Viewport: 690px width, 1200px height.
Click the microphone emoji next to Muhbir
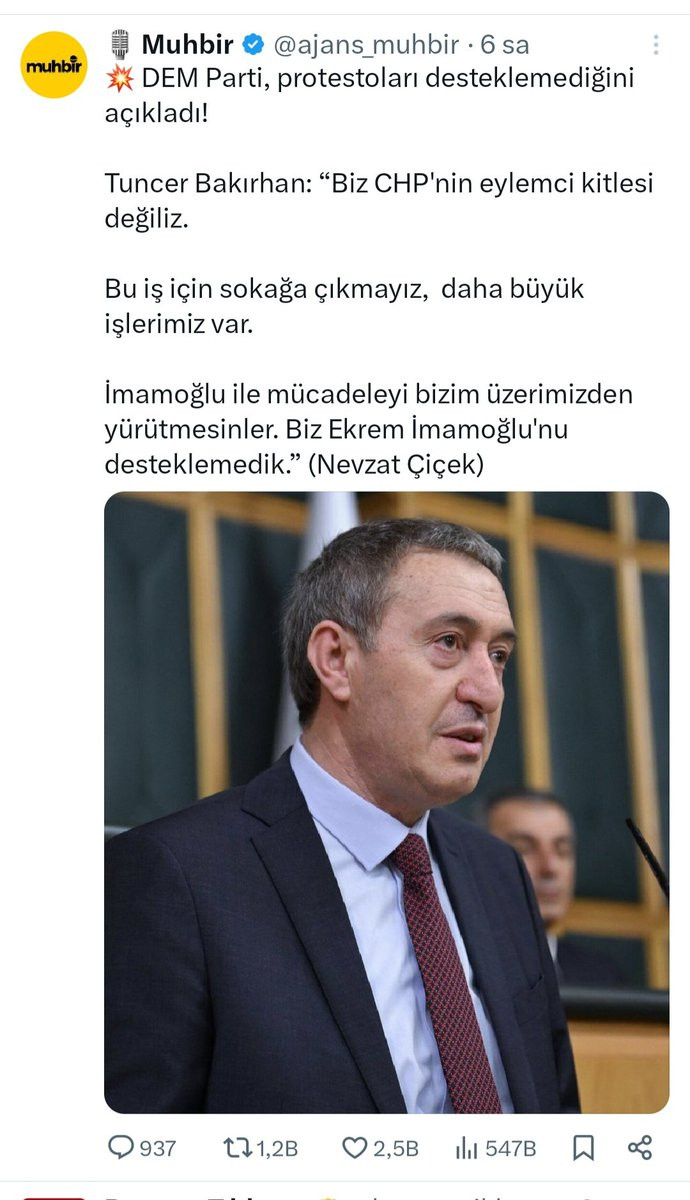[119, 45]
